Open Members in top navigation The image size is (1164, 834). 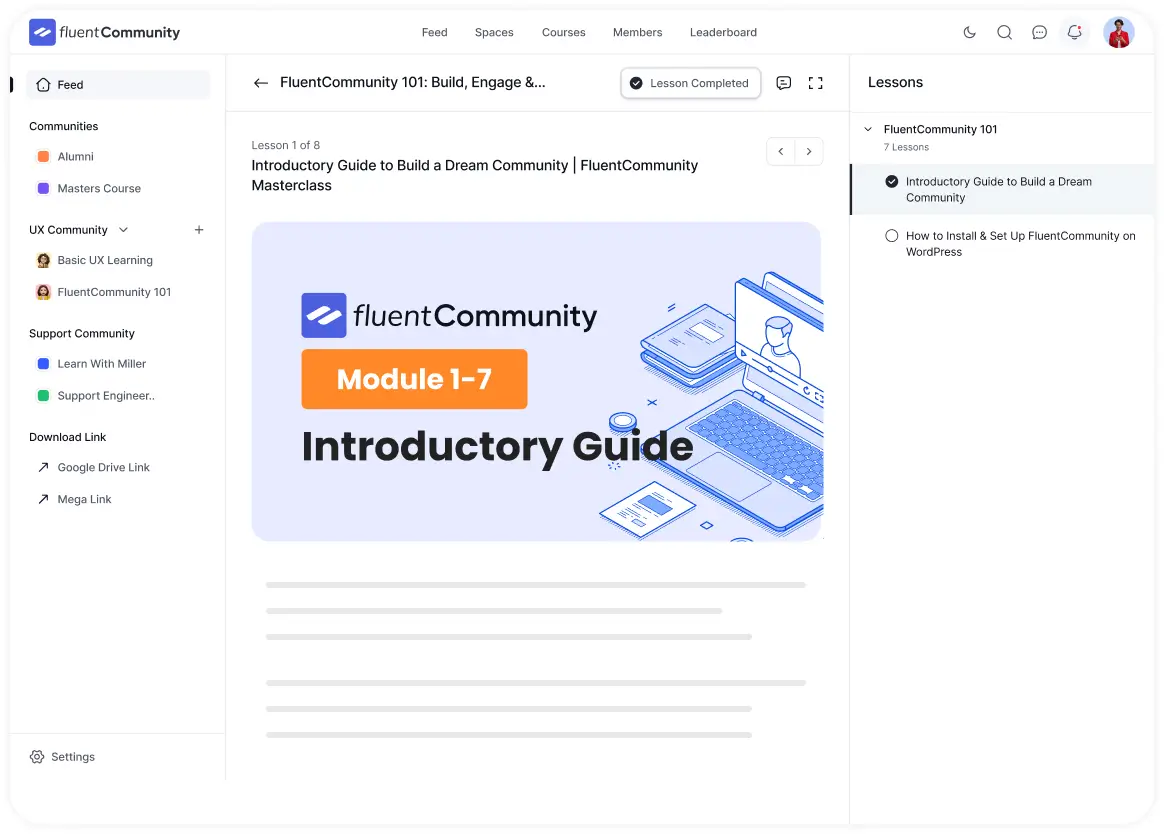tap(637, 32)
